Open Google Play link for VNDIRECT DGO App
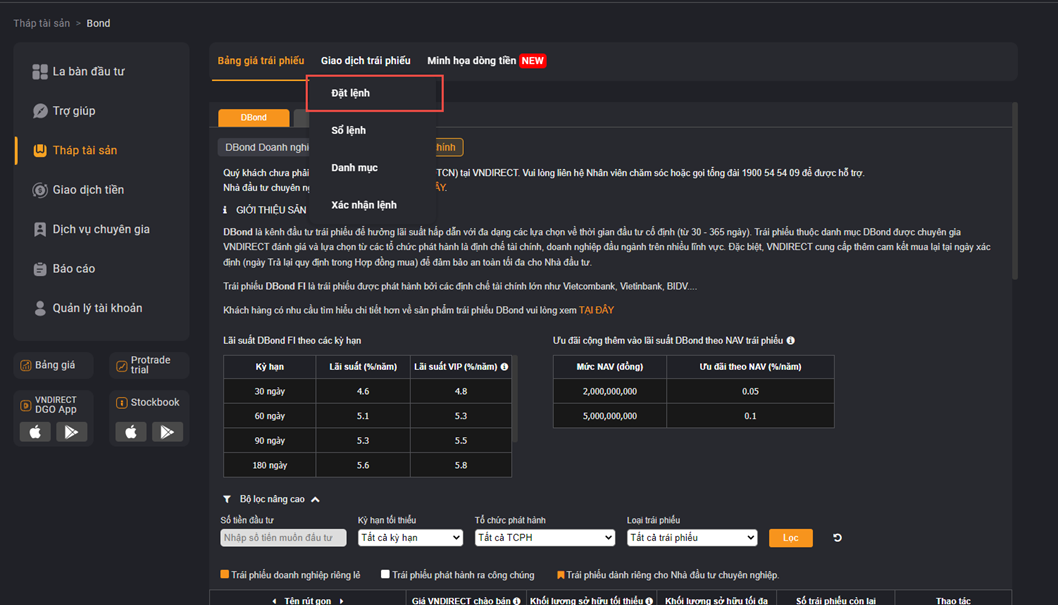The height and width of the screenshot is (605, 1058). click(72, 432)
